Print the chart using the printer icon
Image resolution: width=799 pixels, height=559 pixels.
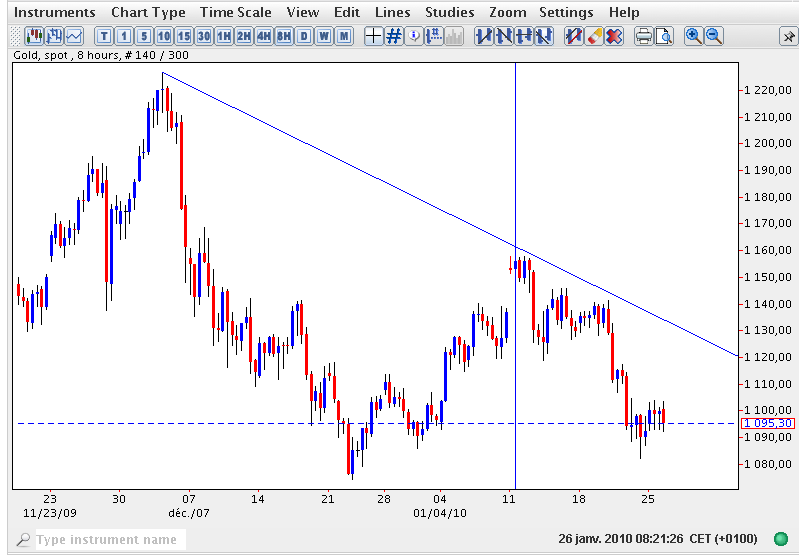(645, 36)
